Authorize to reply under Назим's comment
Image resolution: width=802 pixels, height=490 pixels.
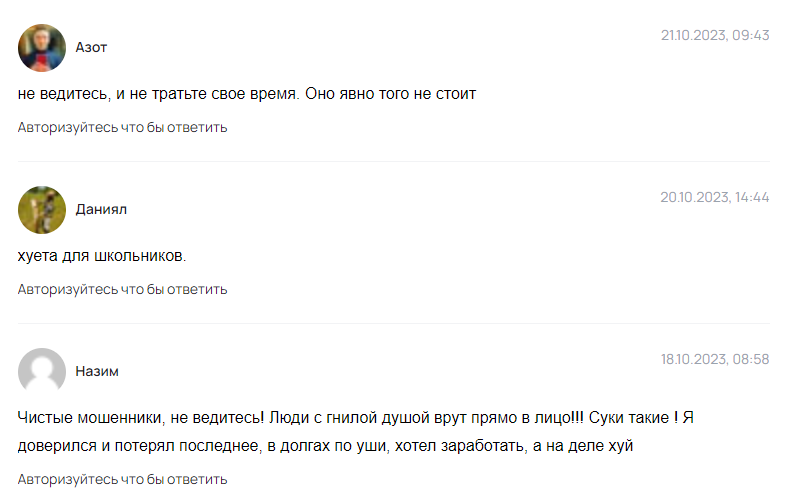(122, 479)
